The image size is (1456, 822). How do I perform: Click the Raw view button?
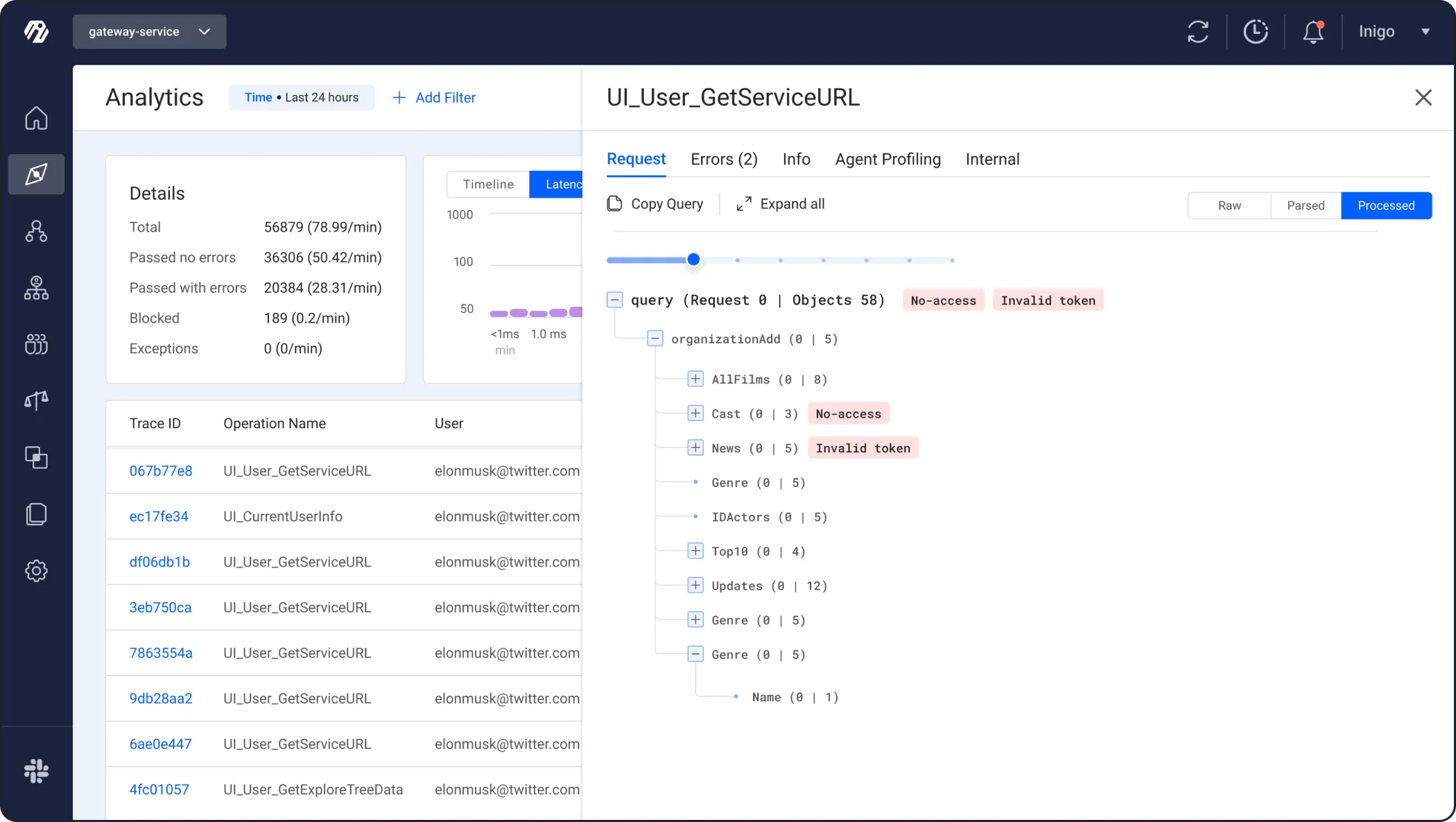coord(1230,205)
